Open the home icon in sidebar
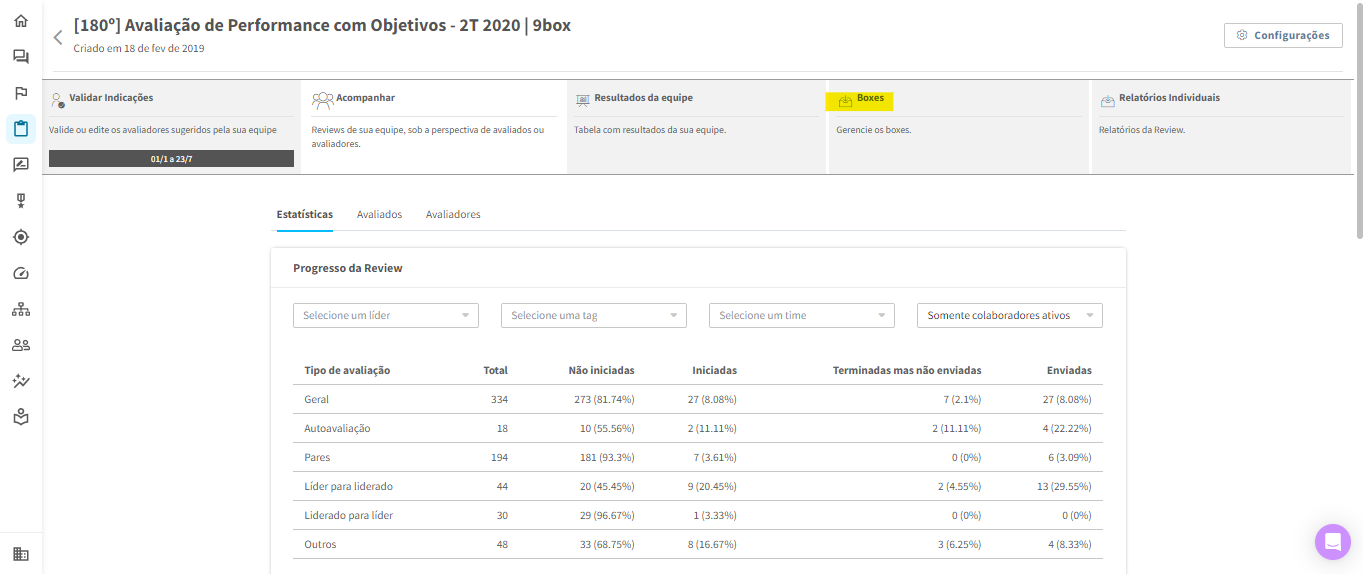Viewport: 1363px width, 574px height. click(x=21, y=21)
